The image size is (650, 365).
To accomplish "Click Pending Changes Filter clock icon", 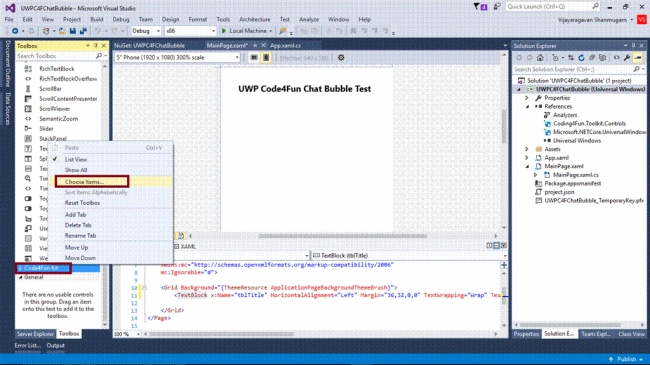I will pyautogui.click(x=555, y=58).
